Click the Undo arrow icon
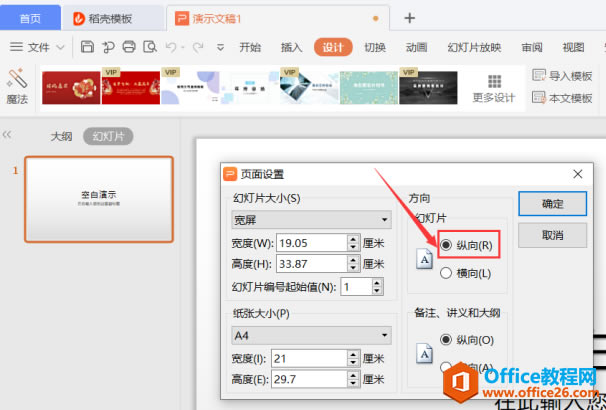This screenshot has width=606, height=410. [x=172, y=47]
